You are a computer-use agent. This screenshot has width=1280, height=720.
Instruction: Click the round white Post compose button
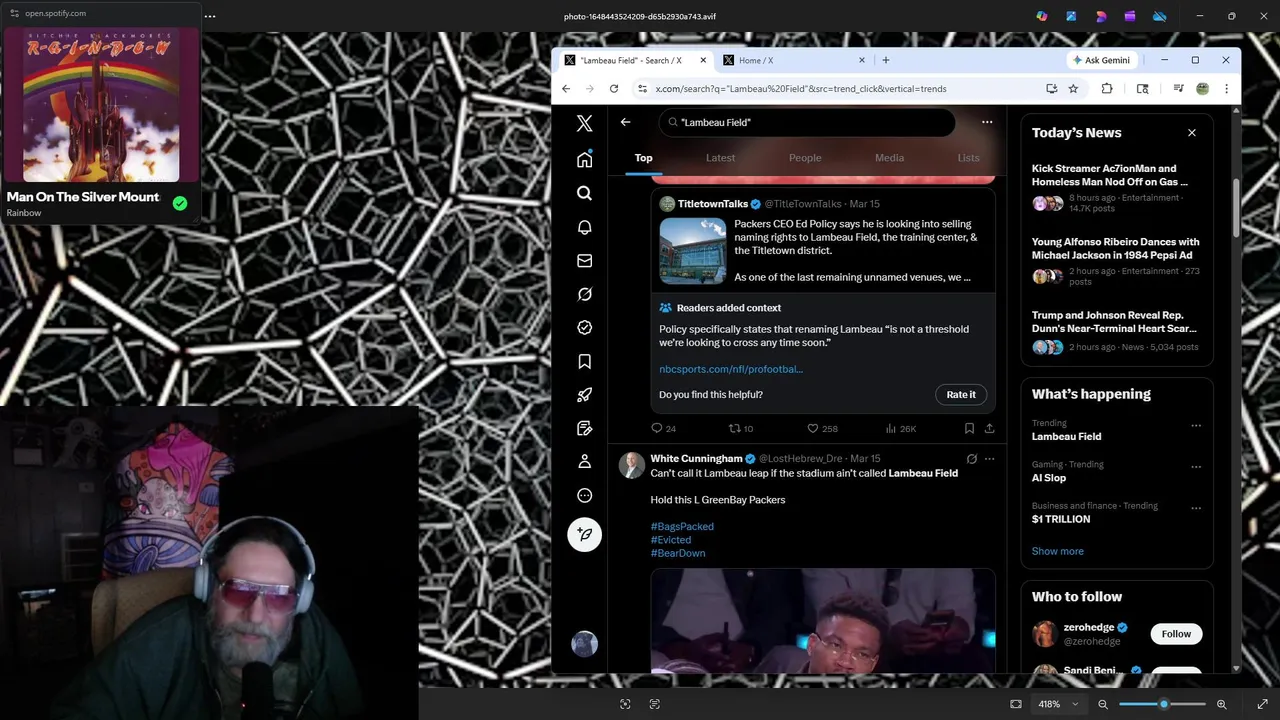pyautogui.click(x=585, y=534)
